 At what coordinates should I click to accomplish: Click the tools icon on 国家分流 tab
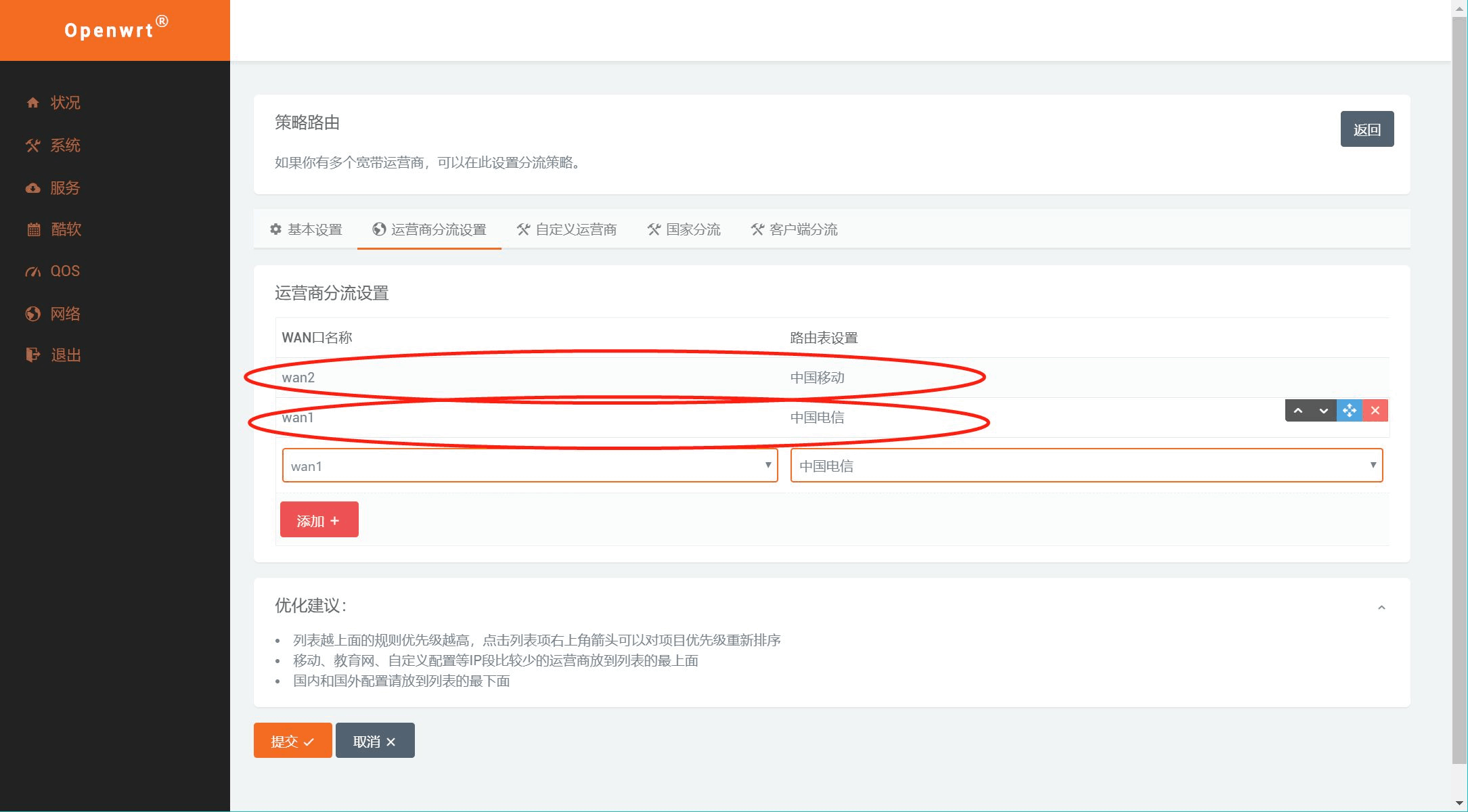[654, 229]
